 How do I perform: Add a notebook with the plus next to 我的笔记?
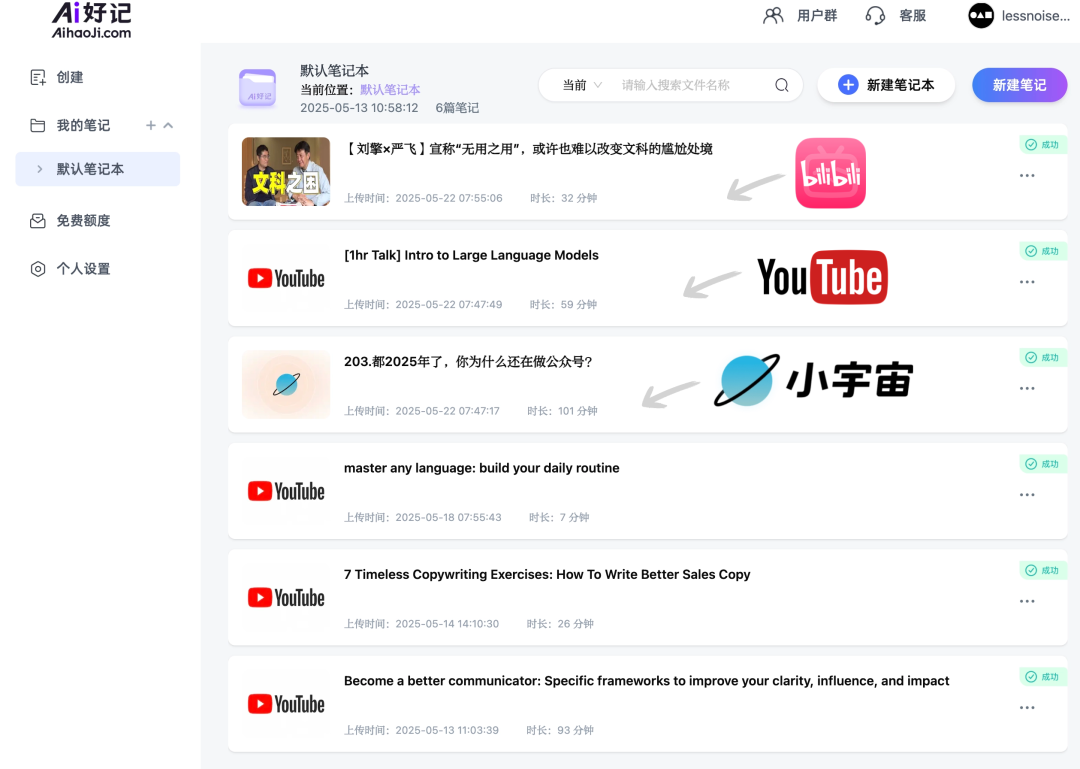click(150, 125)
